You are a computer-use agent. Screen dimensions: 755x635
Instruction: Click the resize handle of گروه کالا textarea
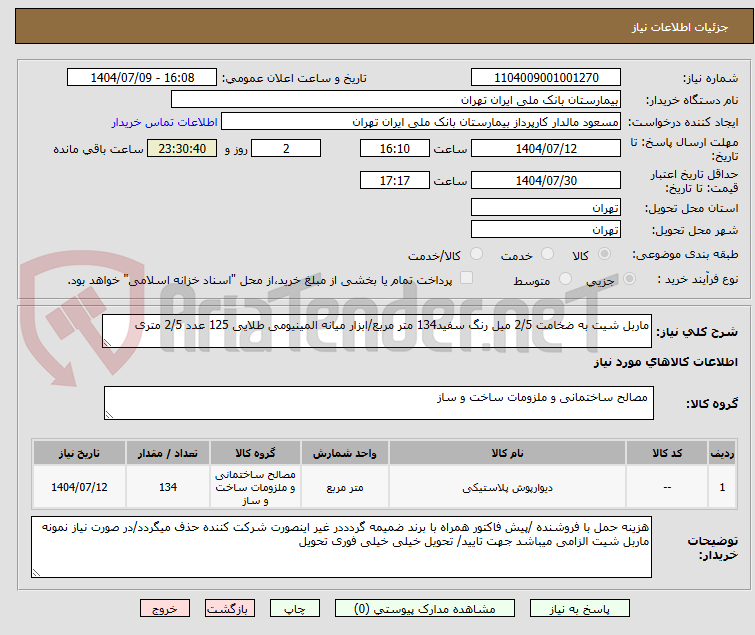pyautogui.click(x=109, y=415)
